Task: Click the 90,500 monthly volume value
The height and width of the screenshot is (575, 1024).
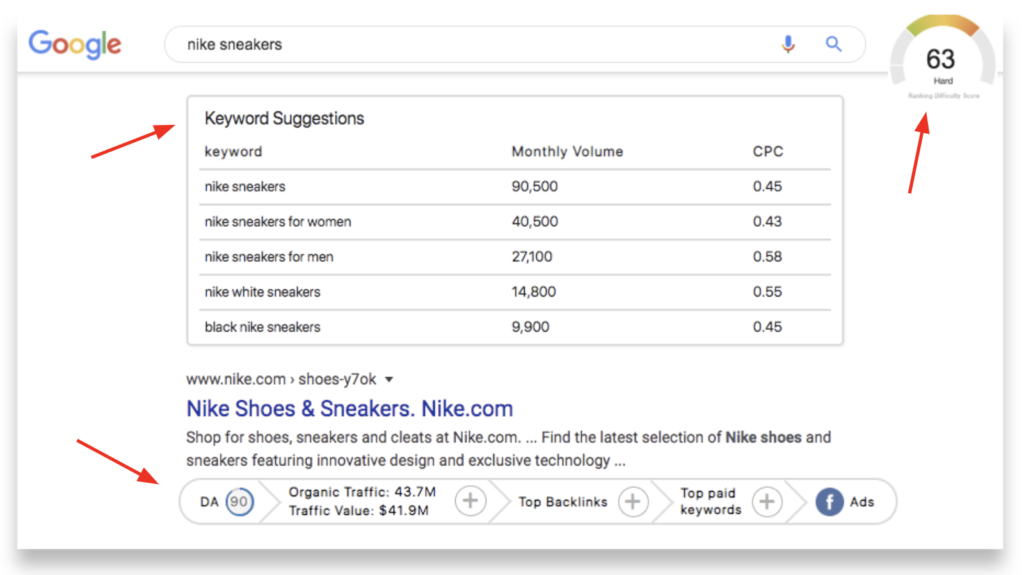Action: (x=534, y=186)
